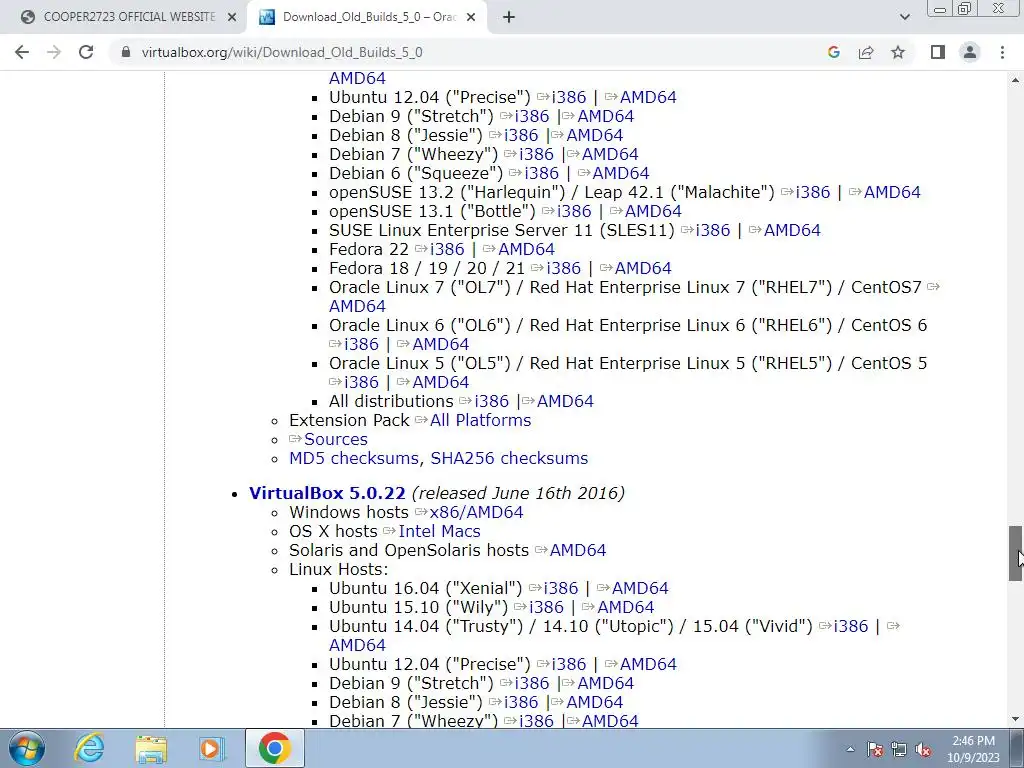Select the Download_Old_Builds_5_0 tab

368,18
